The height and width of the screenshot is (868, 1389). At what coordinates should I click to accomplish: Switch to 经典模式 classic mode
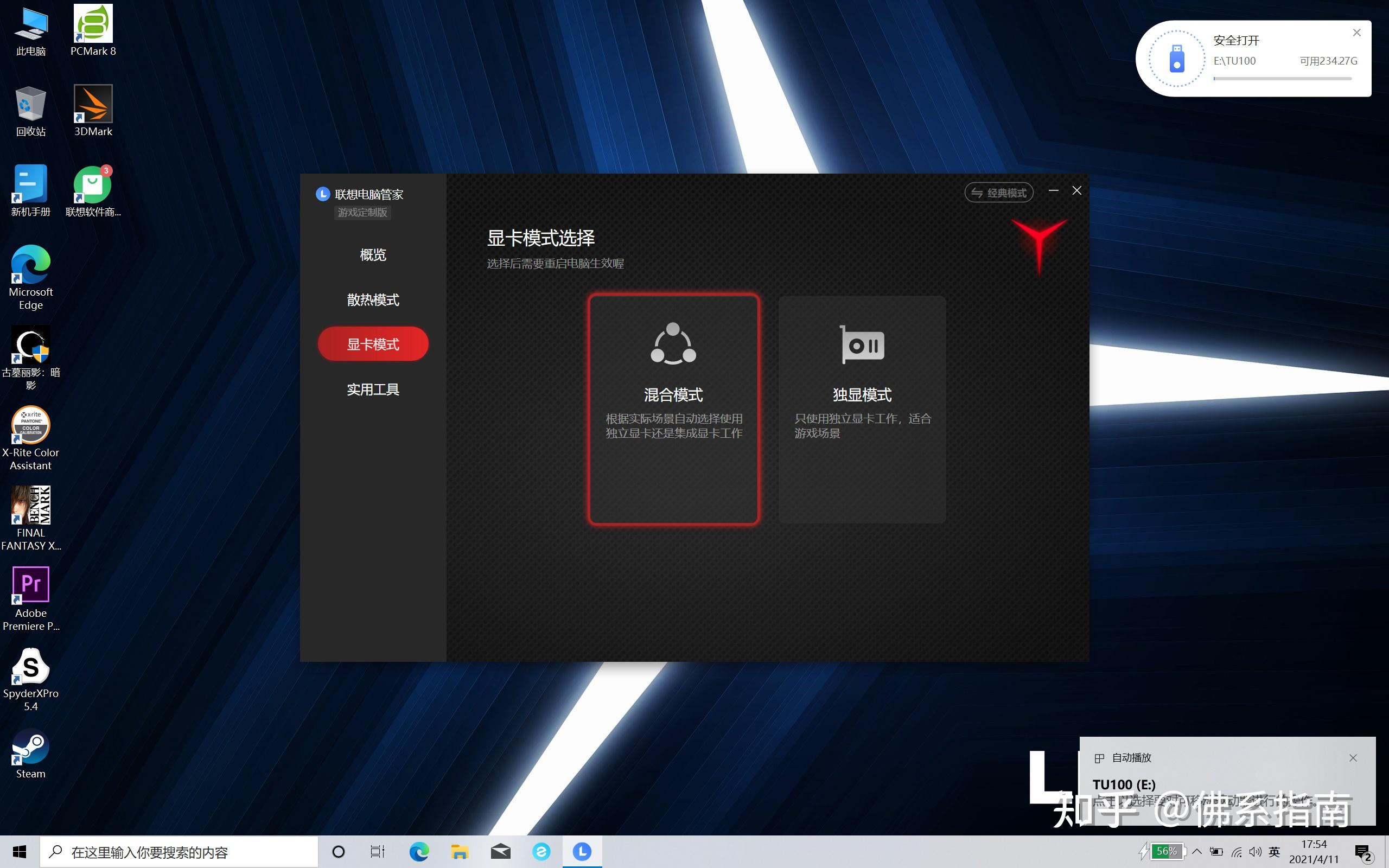[x=999, y=193]
